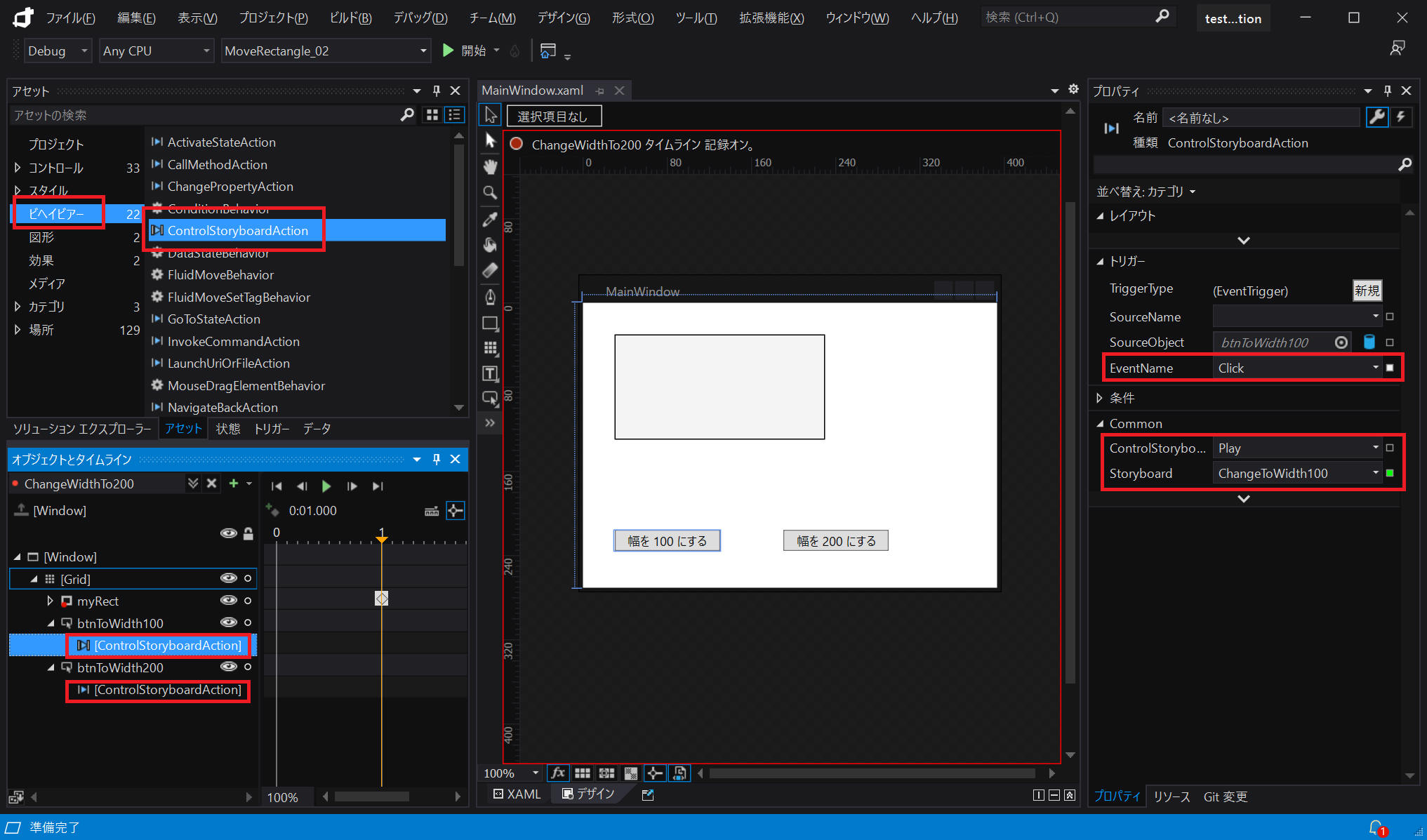Click the 幅を 200 にする button
This screenshot has height=840, width=1427.
tap(835, 540)
